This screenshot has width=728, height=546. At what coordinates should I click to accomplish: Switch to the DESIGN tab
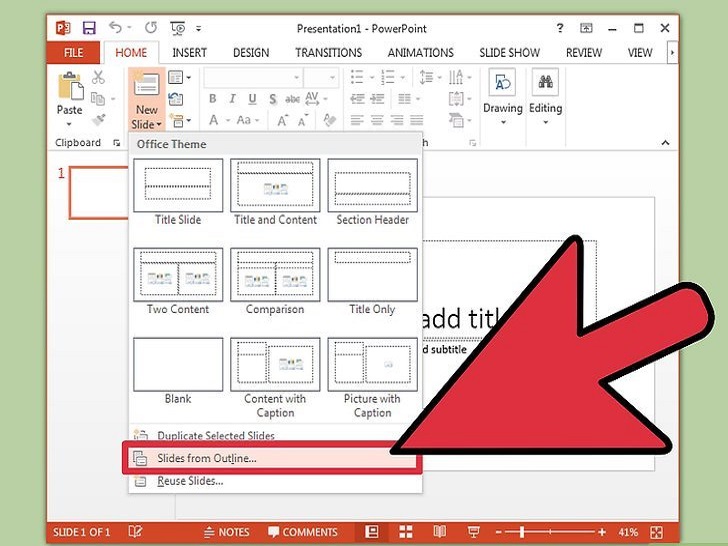251,52
